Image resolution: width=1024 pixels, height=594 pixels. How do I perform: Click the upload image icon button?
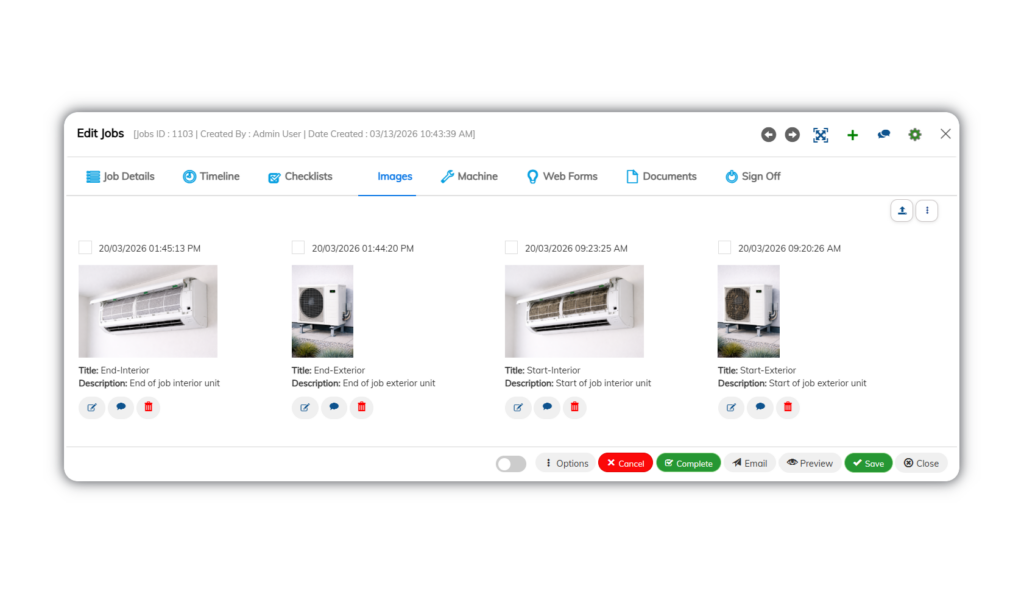click(901, 210)
